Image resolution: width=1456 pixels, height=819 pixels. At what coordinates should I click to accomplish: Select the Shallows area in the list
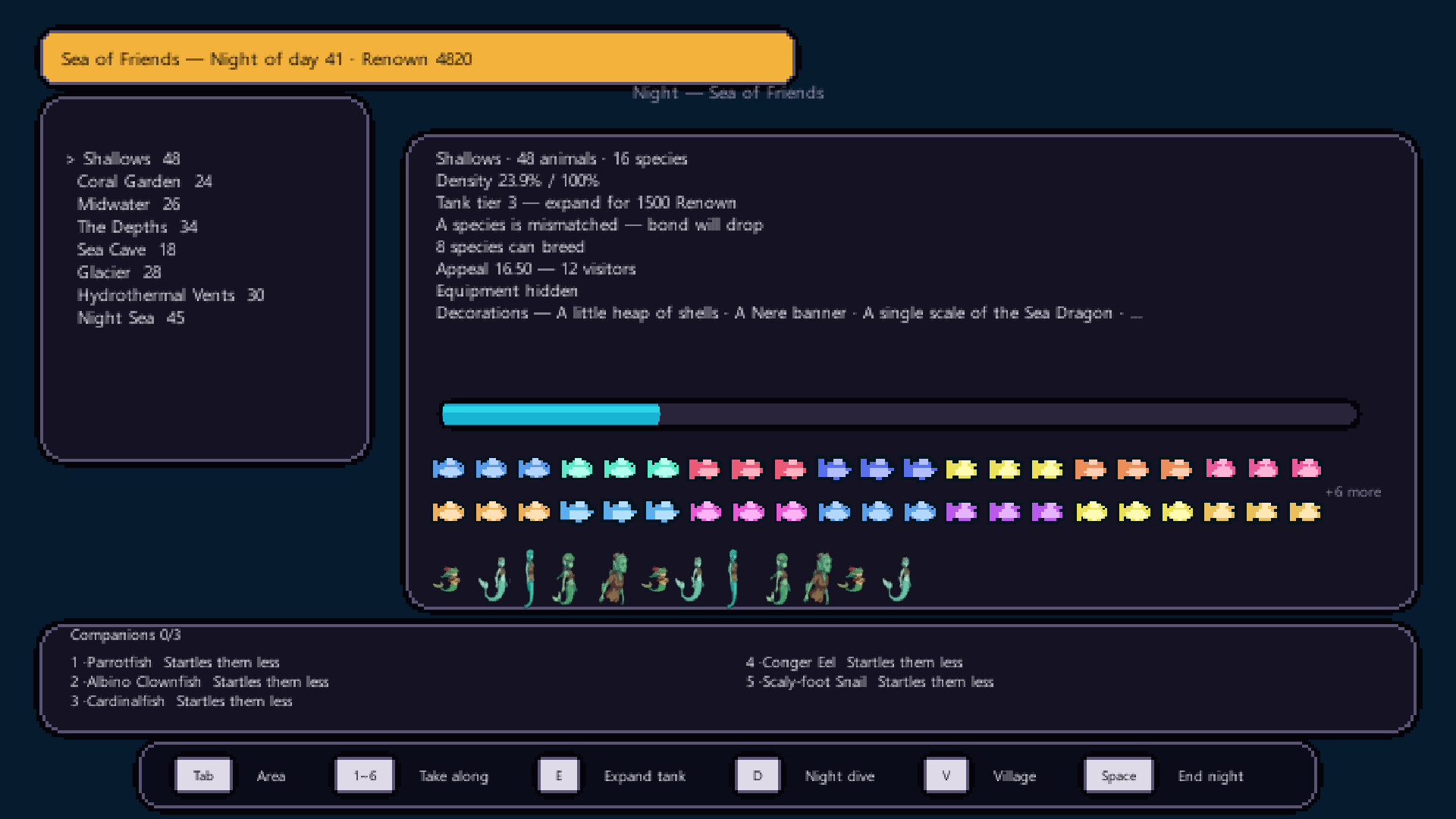130,158
